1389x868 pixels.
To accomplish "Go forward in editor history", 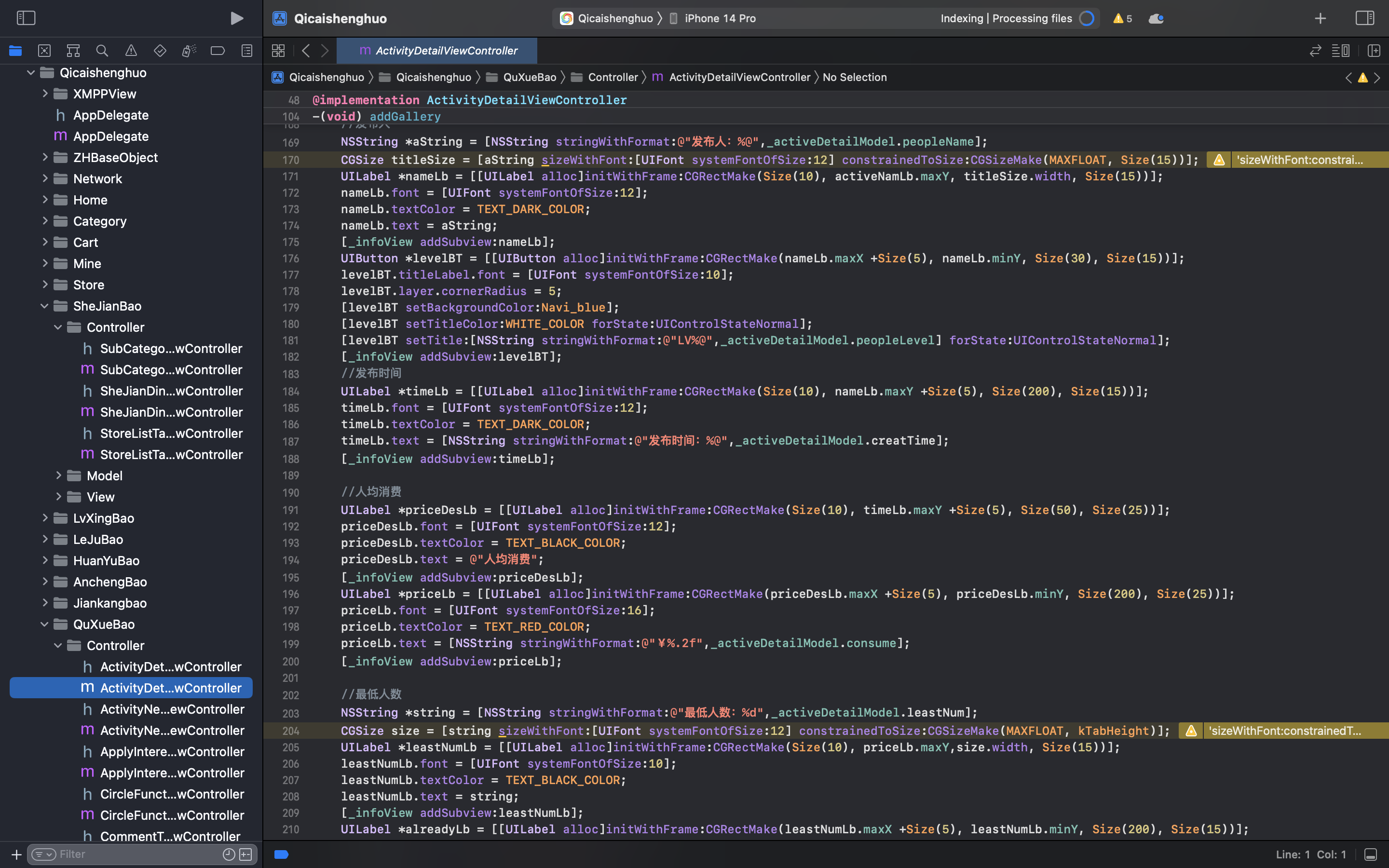I will point(325,51).
